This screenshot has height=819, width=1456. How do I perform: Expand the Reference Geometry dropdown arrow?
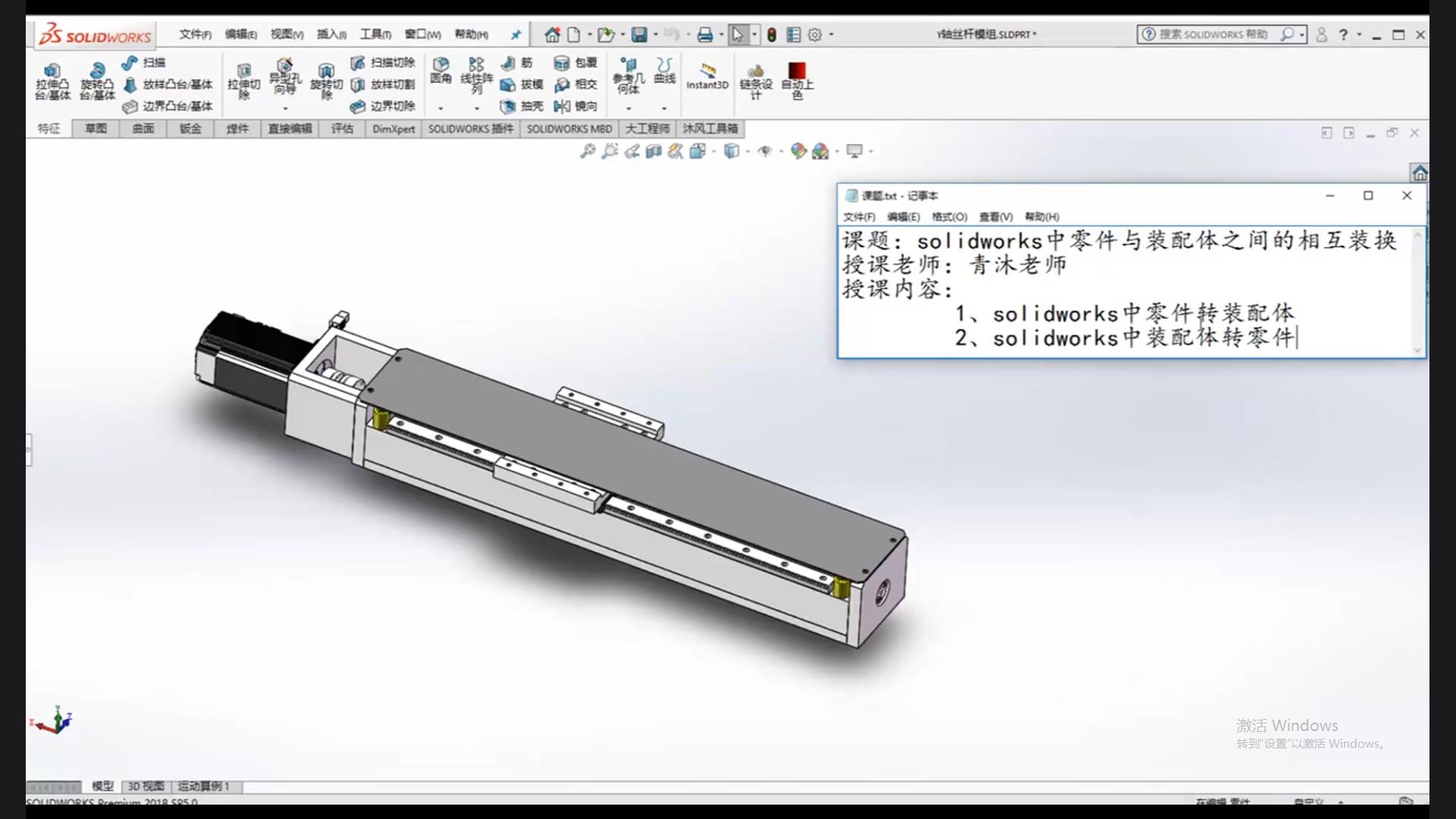629,108
